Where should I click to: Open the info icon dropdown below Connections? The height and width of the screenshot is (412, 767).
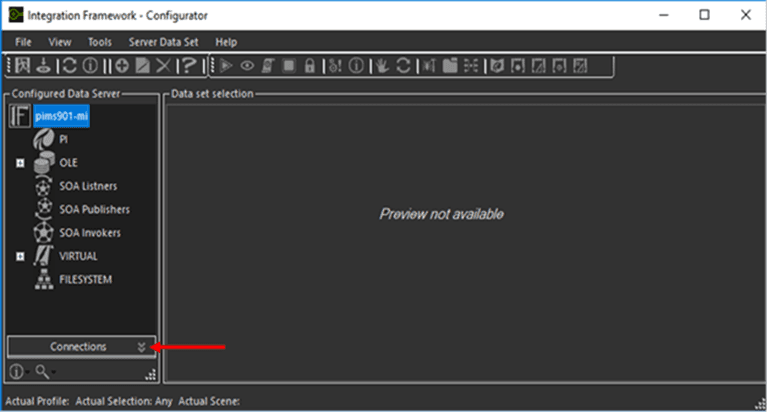[x=20, y=372]
